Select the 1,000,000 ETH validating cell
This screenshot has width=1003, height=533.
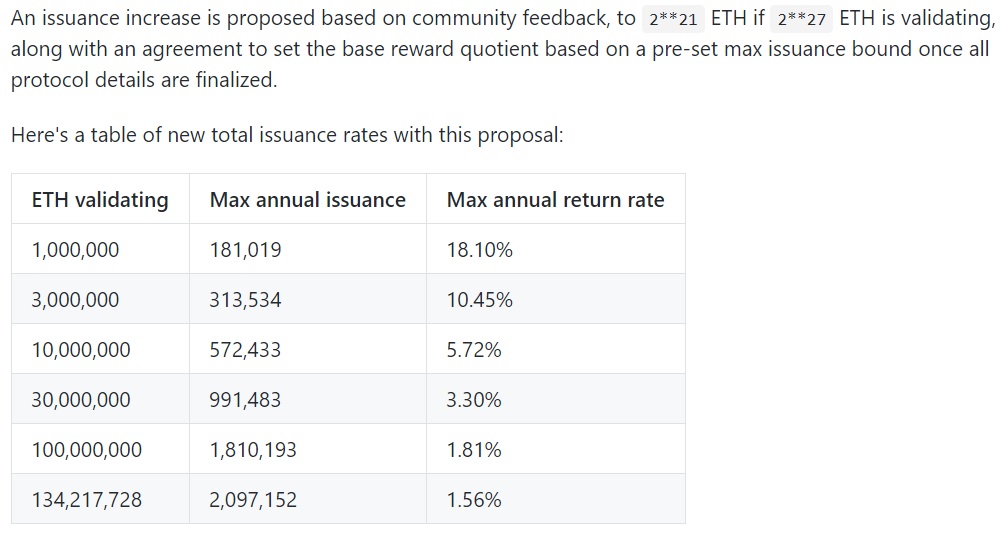coord(75,250)
